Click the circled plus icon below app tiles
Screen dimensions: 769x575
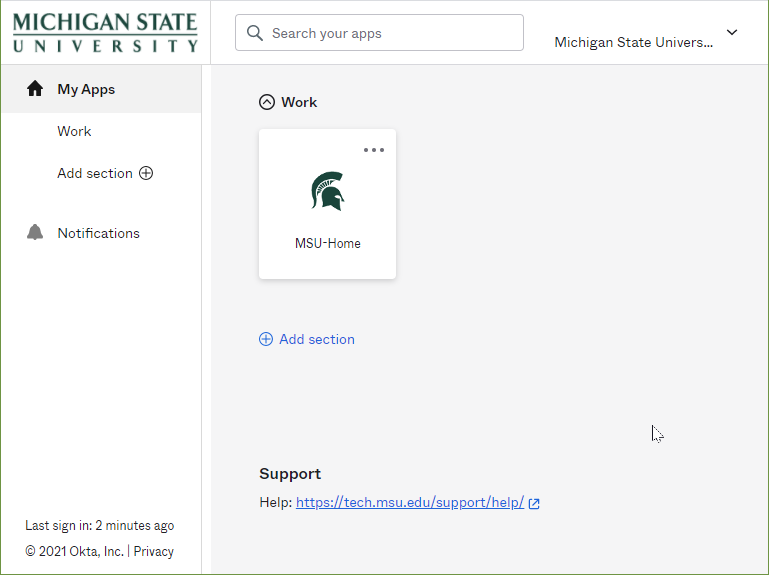[x=266, y=339]
